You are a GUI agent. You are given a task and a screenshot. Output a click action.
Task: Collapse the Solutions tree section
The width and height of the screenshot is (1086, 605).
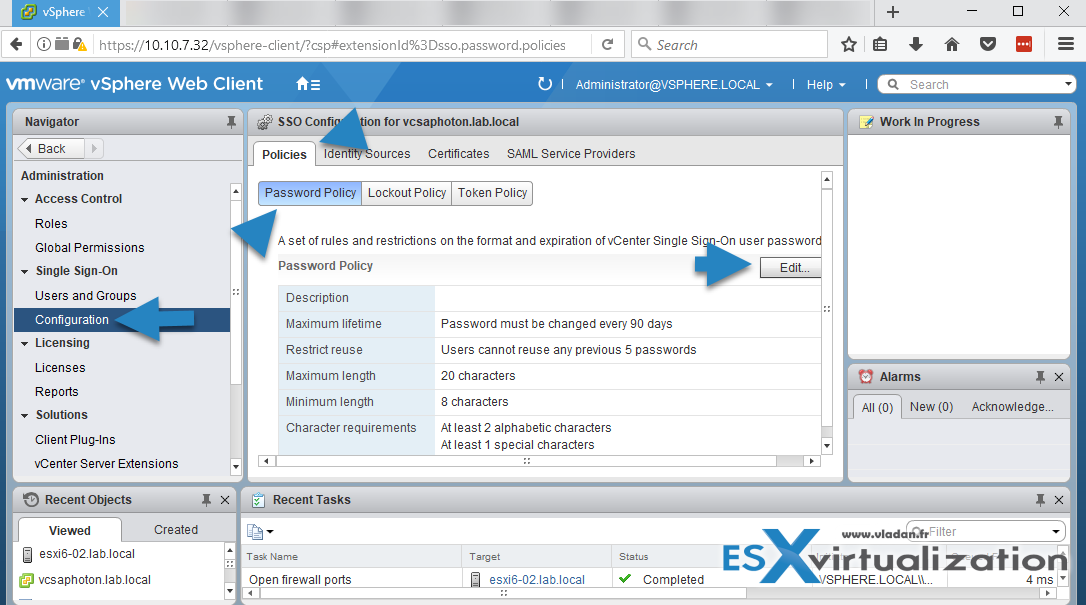coord(25,415)
